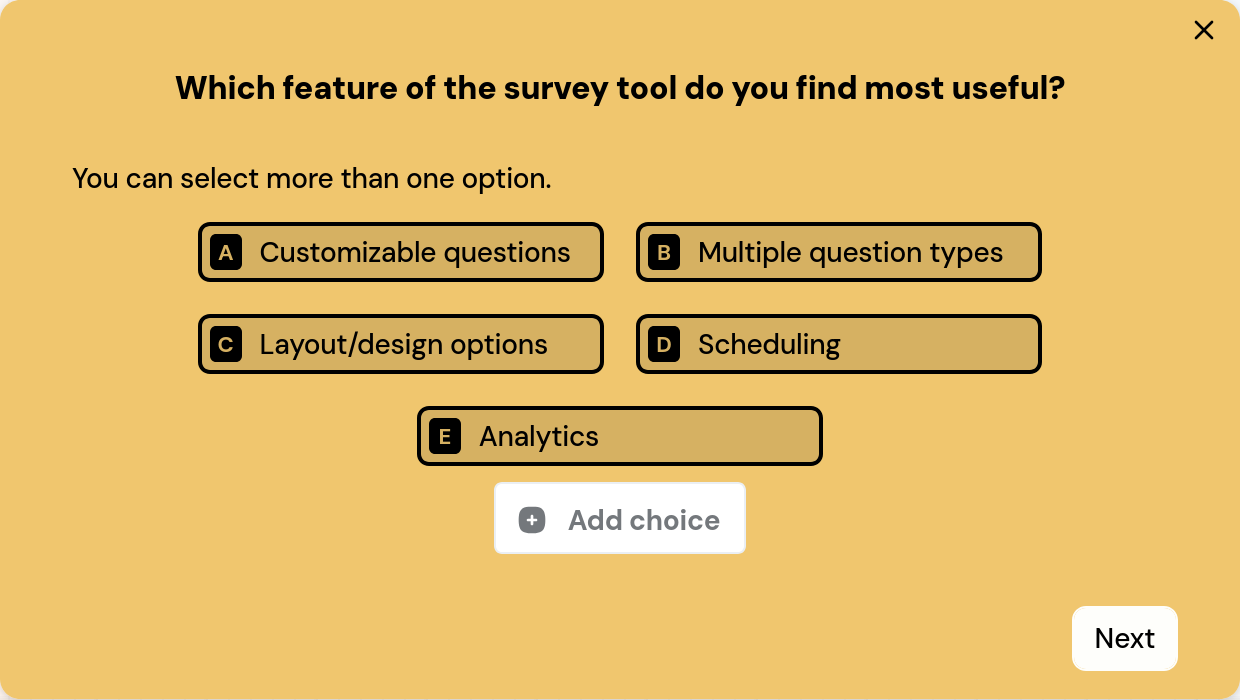Click the 'Multiple question types' label text
This screenshot has width=1240, height=700.
850,253
